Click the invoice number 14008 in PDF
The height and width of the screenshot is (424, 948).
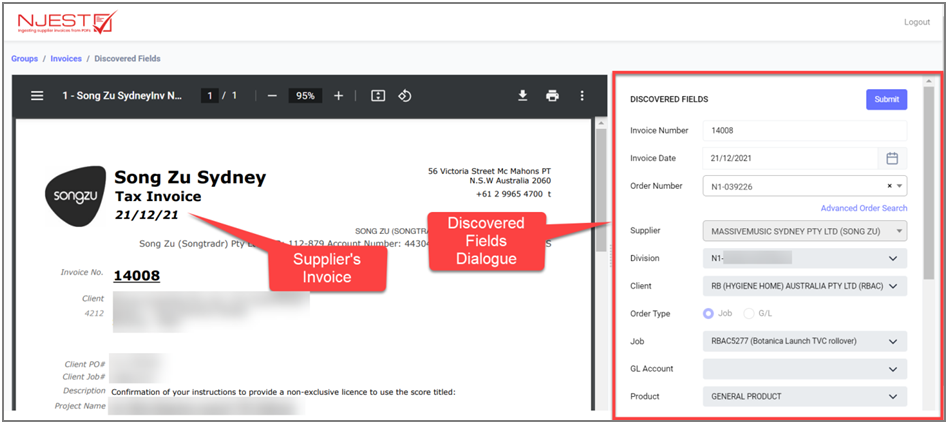(137, 276)
